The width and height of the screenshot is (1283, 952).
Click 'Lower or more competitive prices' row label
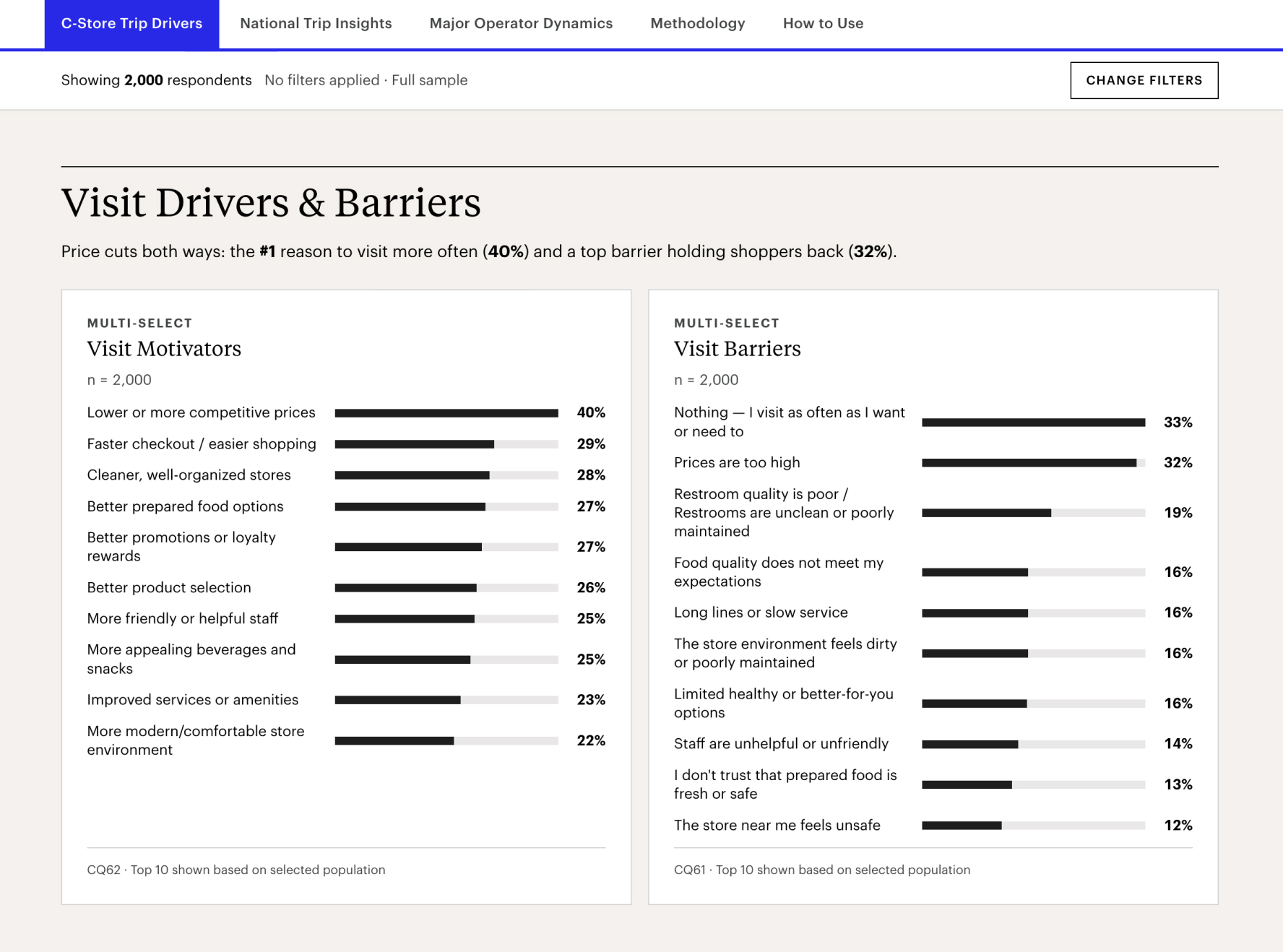coord(201,412)
